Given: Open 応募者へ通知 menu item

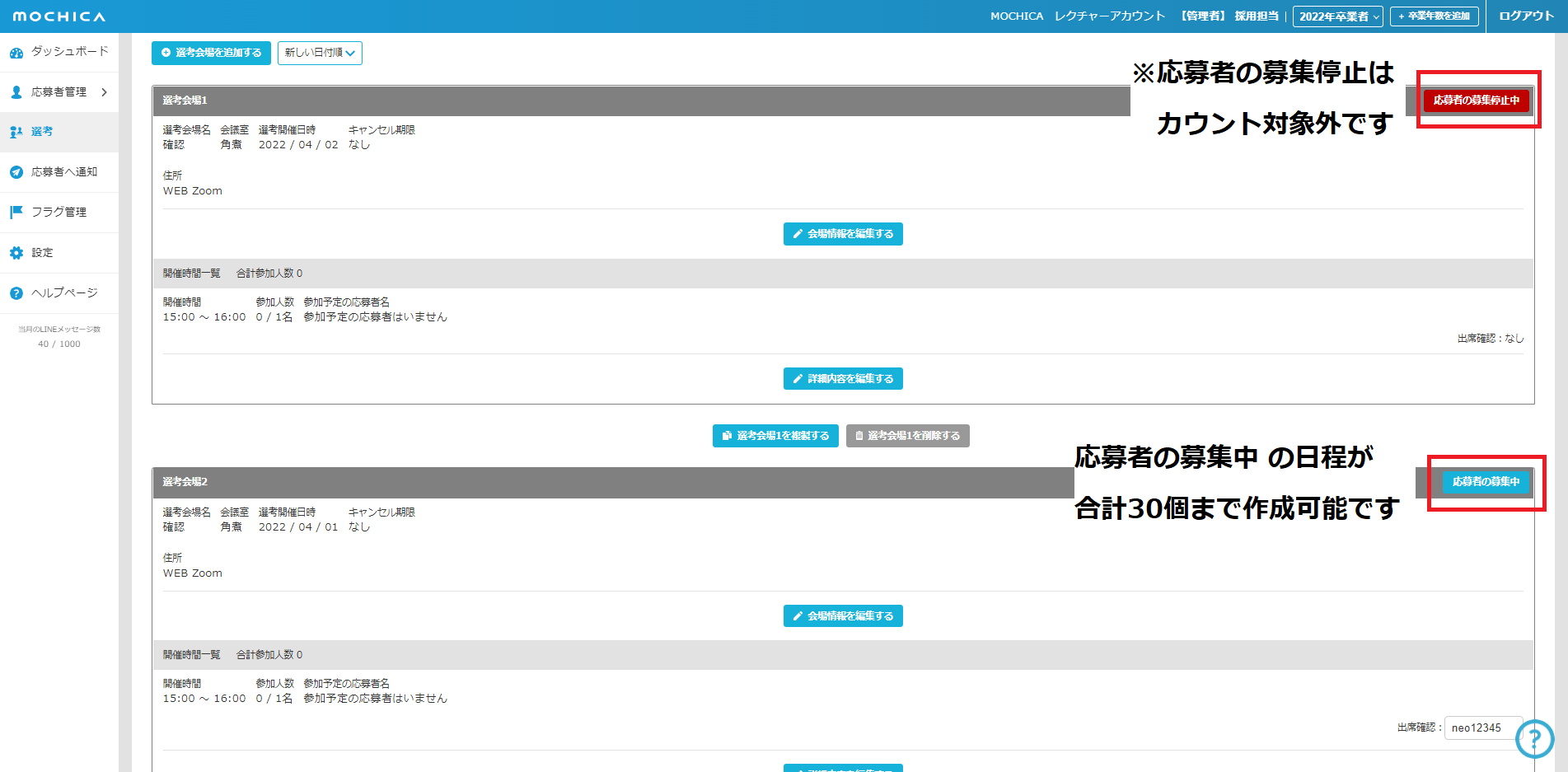Looking at the screenshot, I should 64,172.
